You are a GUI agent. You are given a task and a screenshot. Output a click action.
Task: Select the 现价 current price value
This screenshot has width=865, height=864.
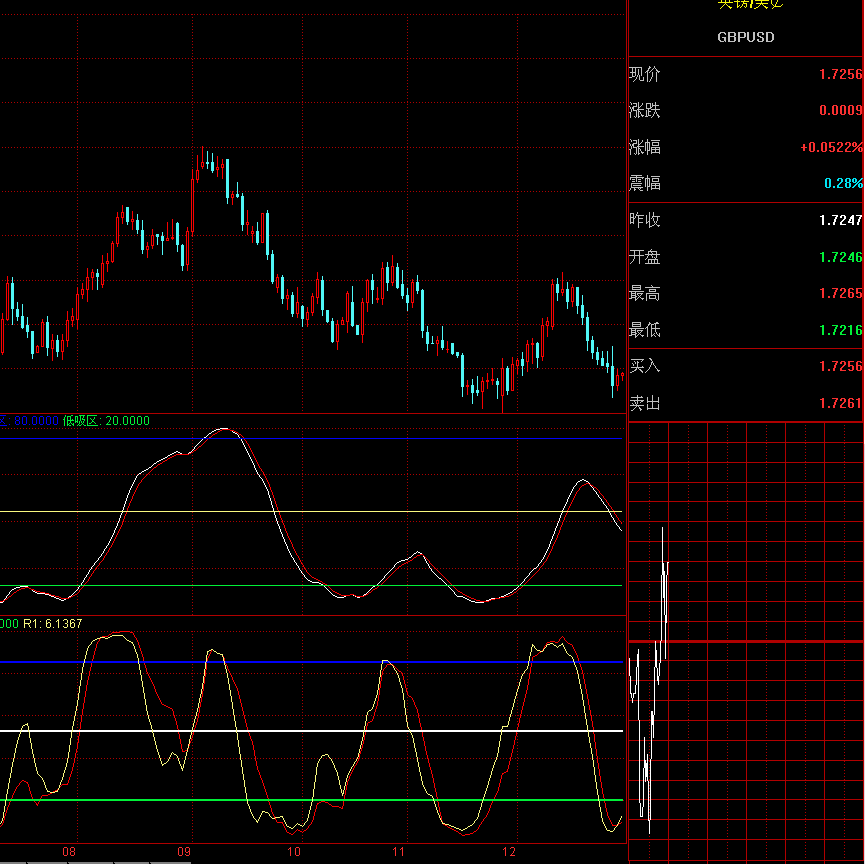pyautogui.click(x=839, y=74)
